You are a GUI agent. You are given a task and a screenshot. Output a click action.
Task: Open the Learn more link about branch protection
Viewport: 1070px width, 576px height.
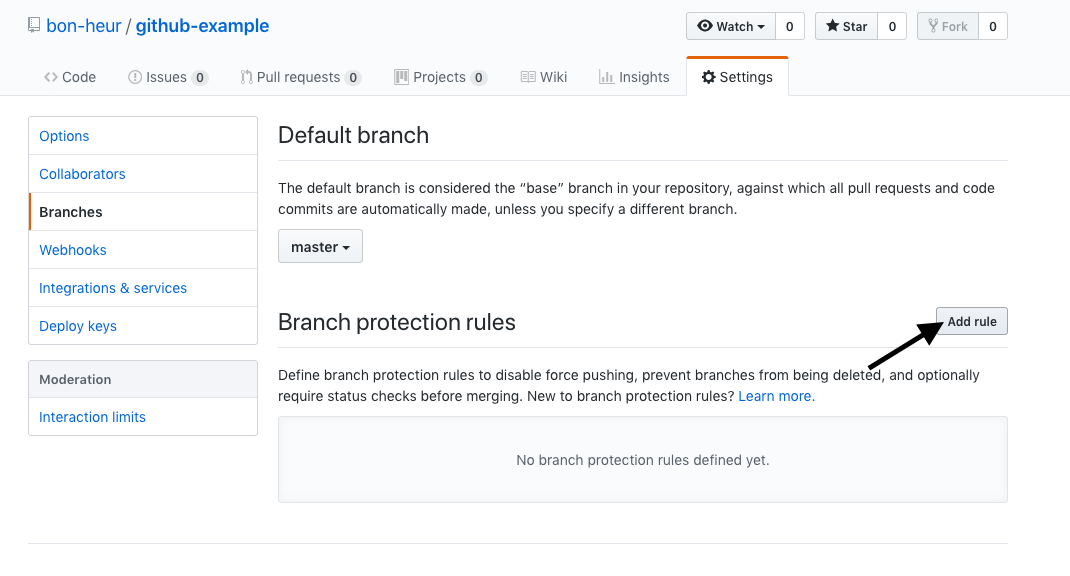775,396
